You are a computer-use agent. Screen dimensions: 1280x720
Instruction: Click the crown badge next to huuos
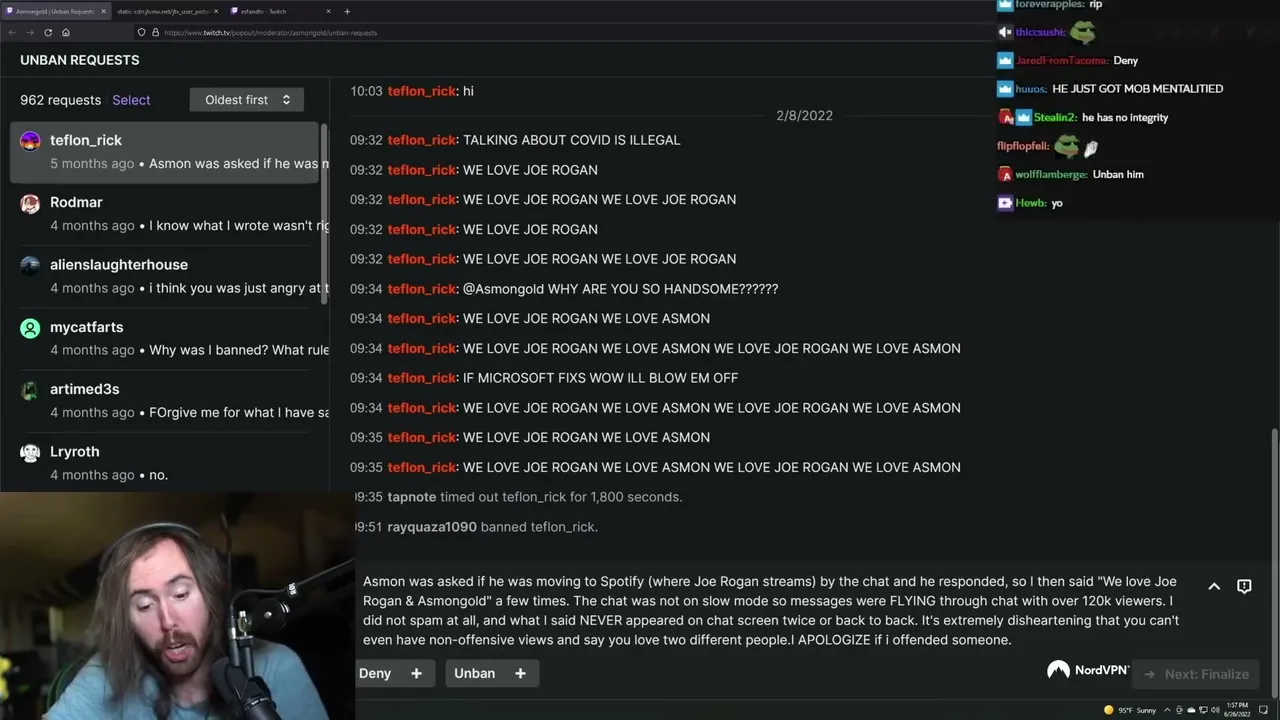[x=1005, y=89]
